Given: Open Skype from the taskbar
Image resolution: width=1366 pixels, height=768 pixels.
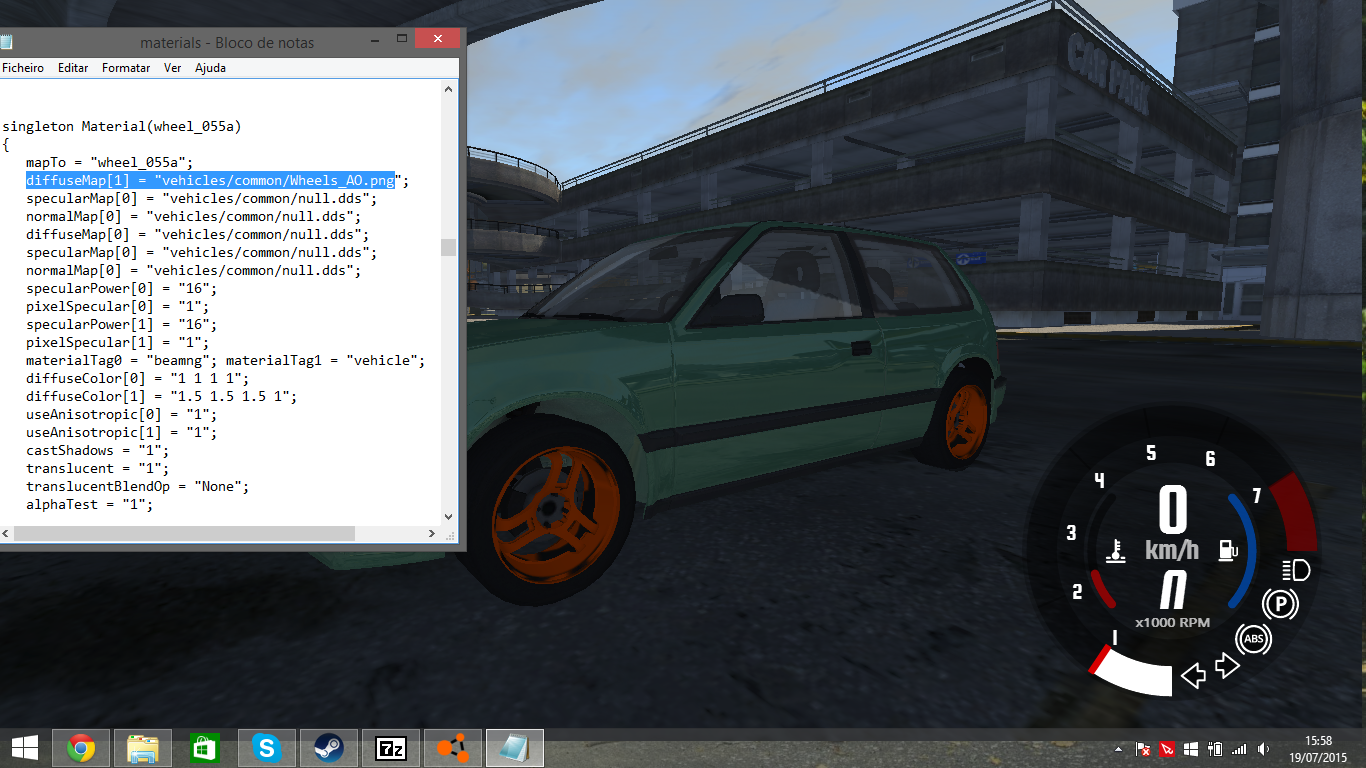Looking at the screenshot, I should coord(266,748).
